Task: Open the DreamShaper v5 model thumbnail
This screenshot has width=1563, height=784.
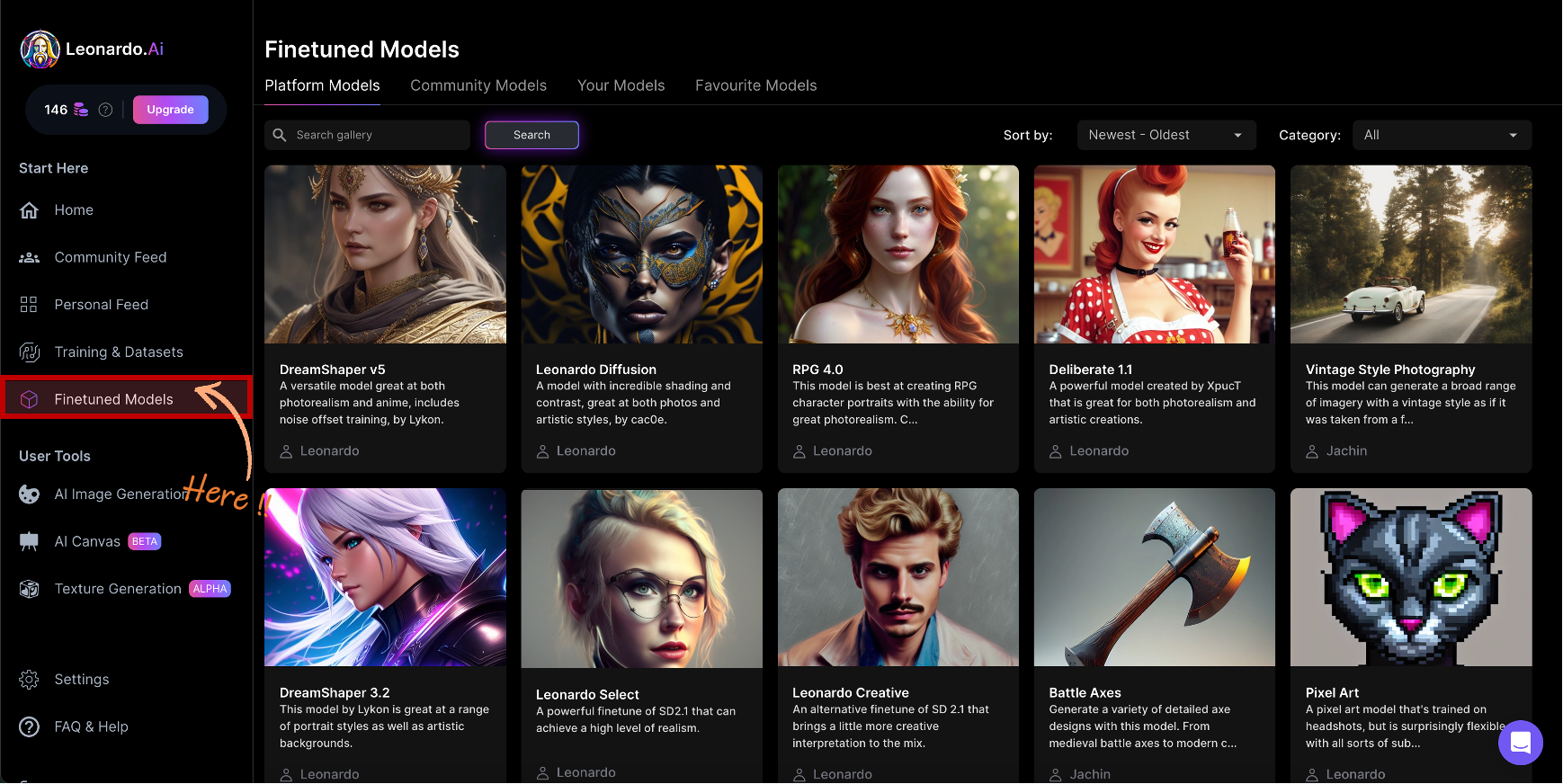Action: coord(385,254)
